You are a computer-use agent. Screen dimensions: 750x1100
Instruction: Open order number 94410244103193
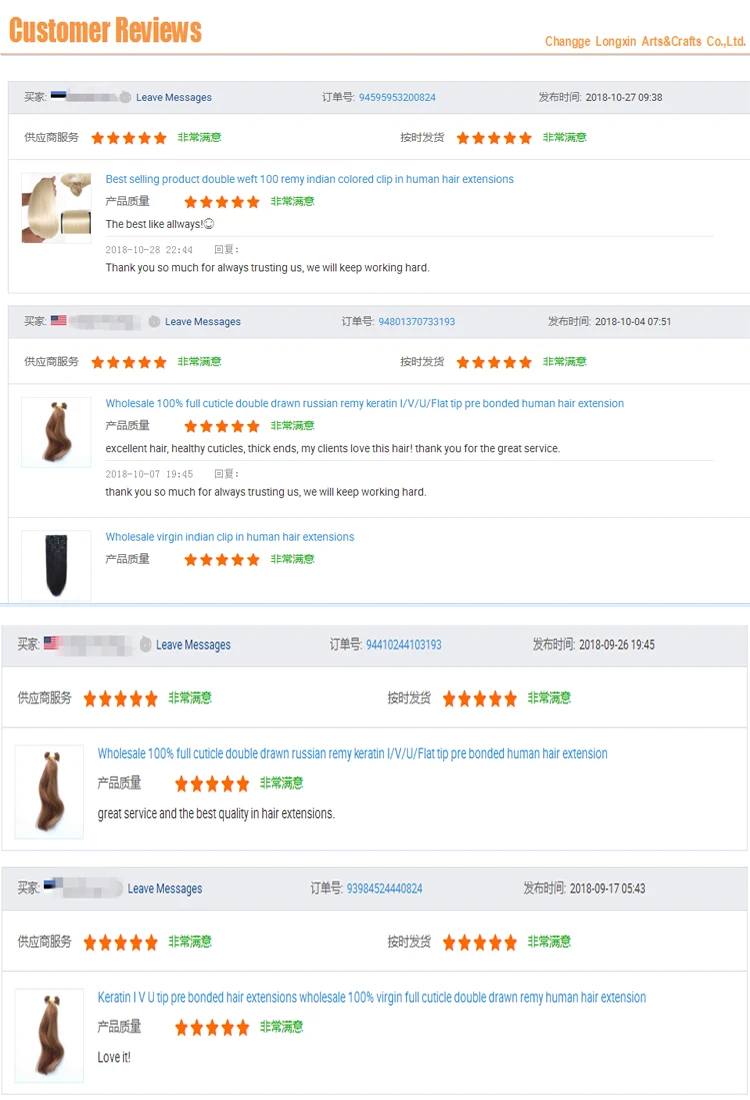point(403,645)
